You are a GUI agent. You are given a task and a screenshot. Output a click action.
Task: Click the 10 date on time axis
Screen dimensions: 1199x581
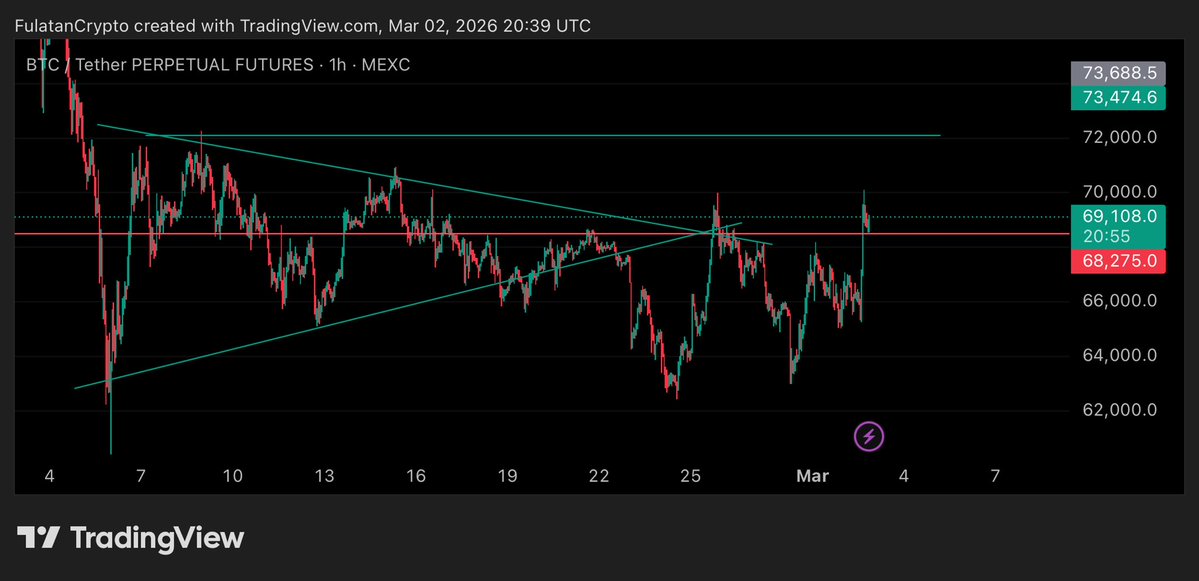[232, 476]
